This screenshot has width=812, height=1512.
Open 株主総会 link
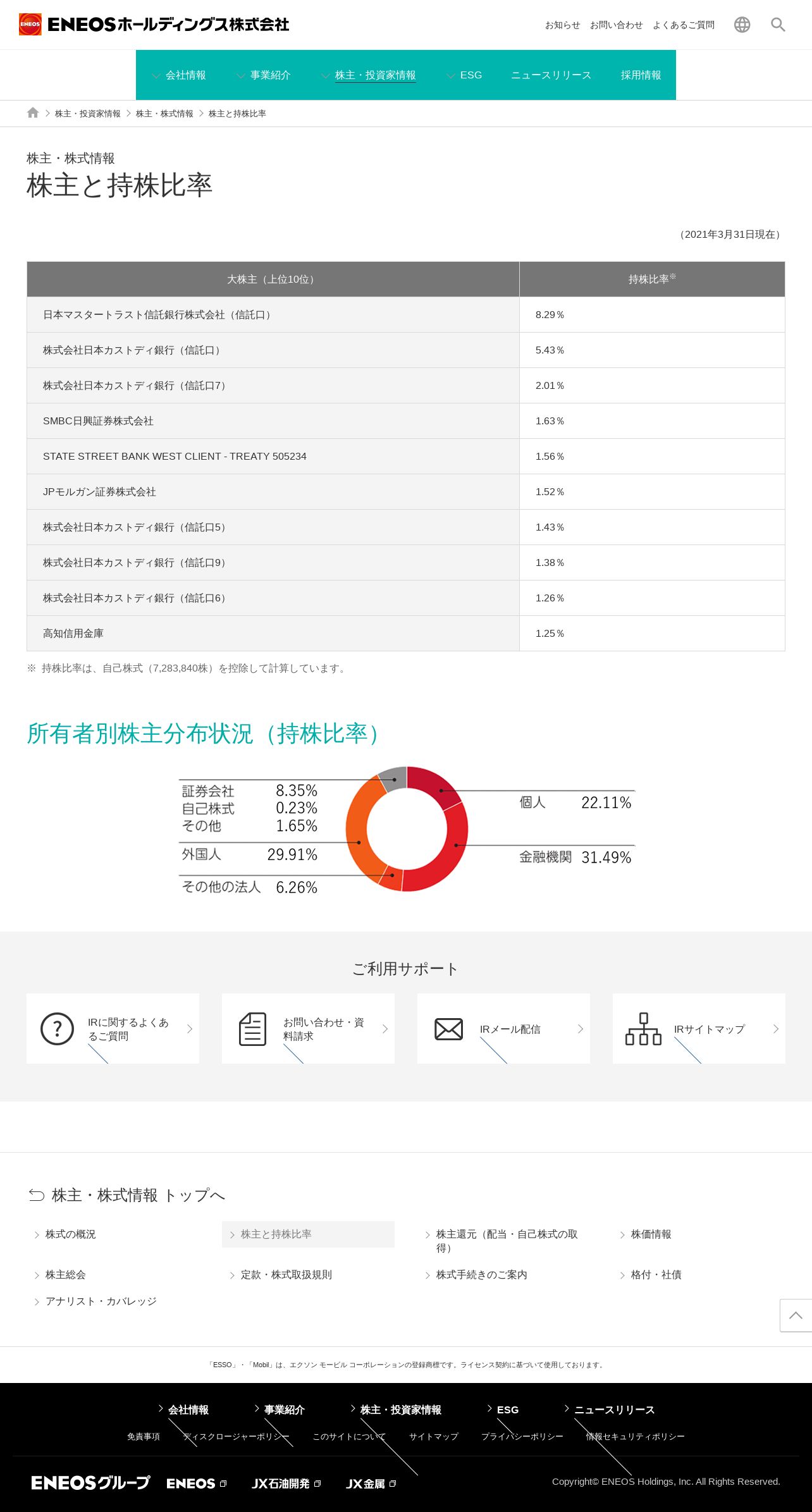coord(65,1275)
